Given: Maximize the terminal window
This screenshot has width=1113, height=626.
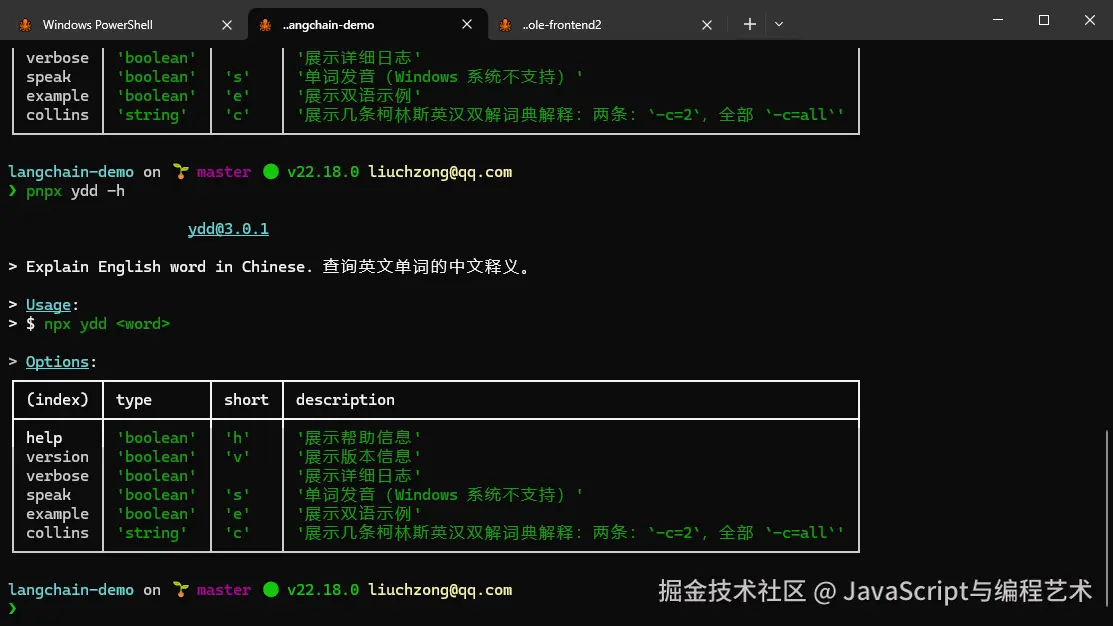Looking at the screenshot, I should [1043, 20].
